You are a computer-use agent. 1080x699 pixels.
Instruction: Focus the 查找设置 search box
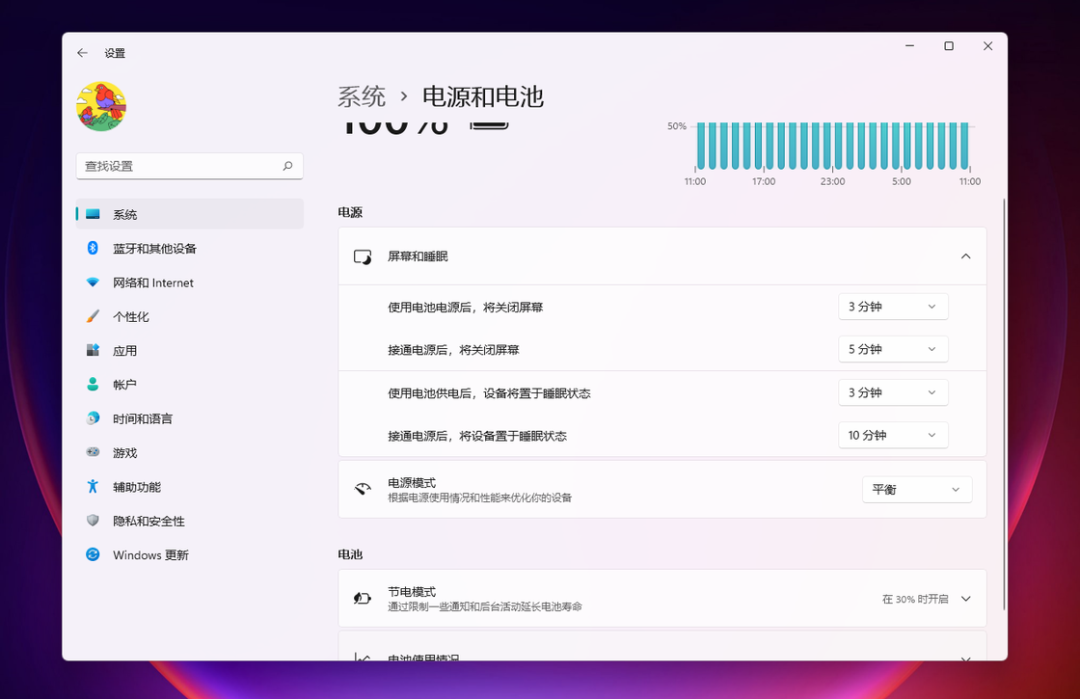[189, 166]
